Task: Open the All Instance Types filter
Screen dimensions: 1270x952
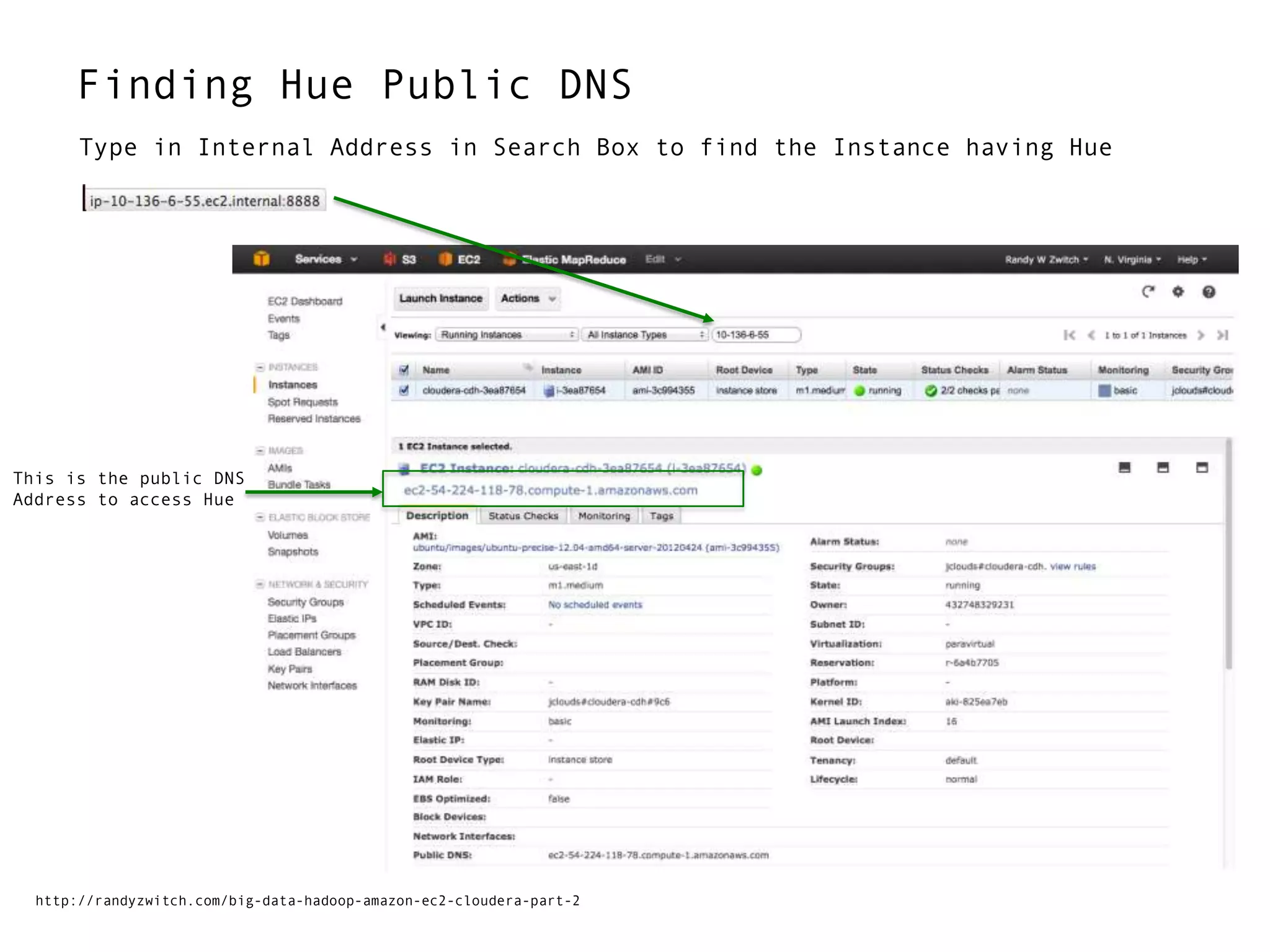Action: [x=644, y=335]
